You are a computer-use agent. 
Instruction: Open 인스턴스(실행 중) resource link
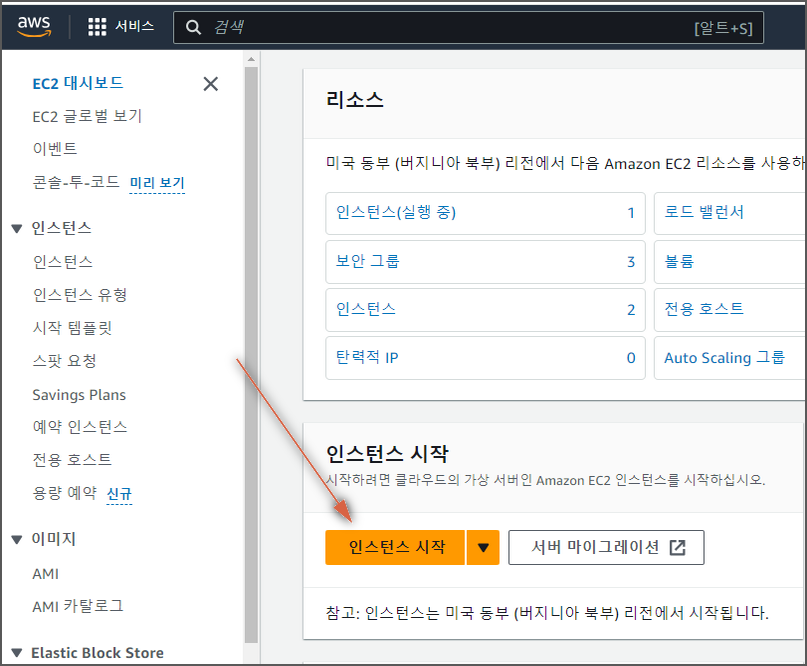point(396,212)
